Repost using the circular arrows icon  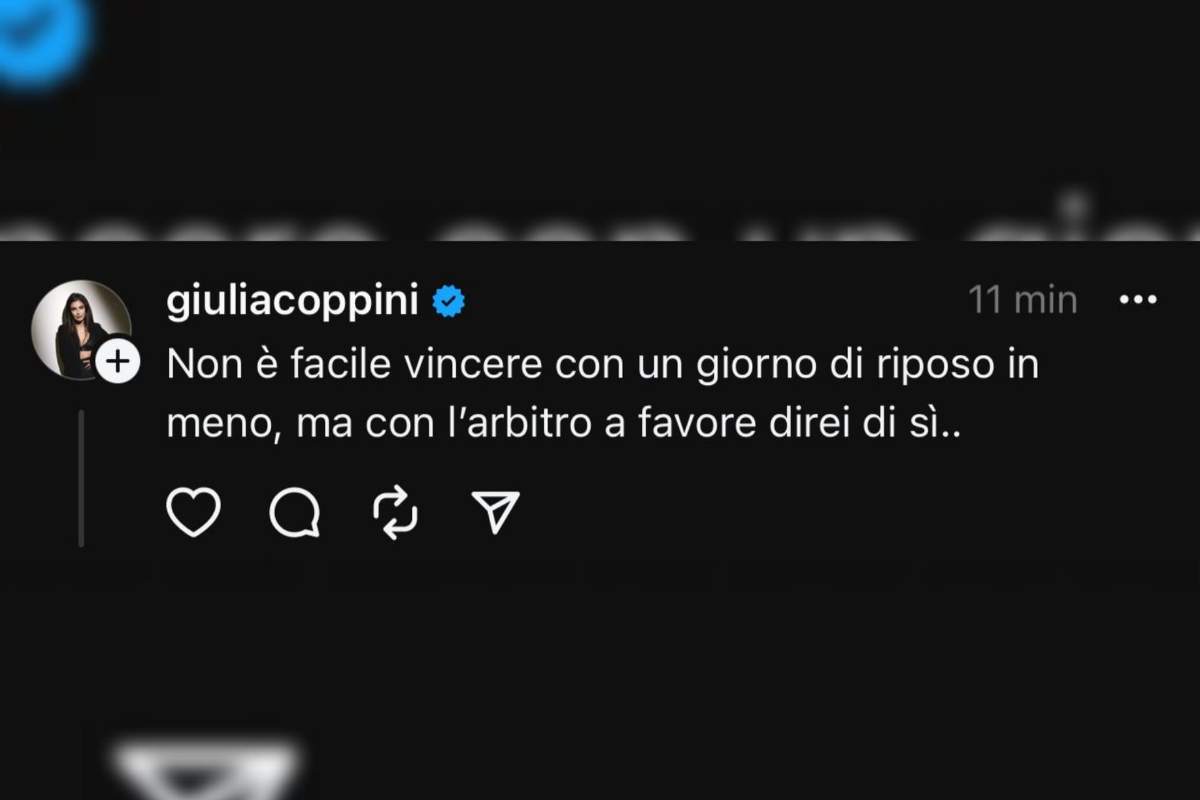click(x=396, y=514)
